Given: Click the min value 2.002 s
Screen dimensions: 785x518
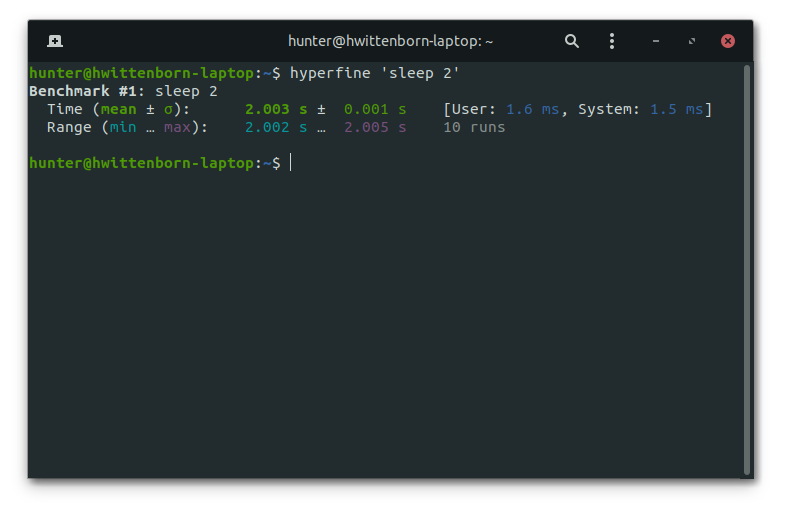Looking at the screenshot, I should [276, 127].
